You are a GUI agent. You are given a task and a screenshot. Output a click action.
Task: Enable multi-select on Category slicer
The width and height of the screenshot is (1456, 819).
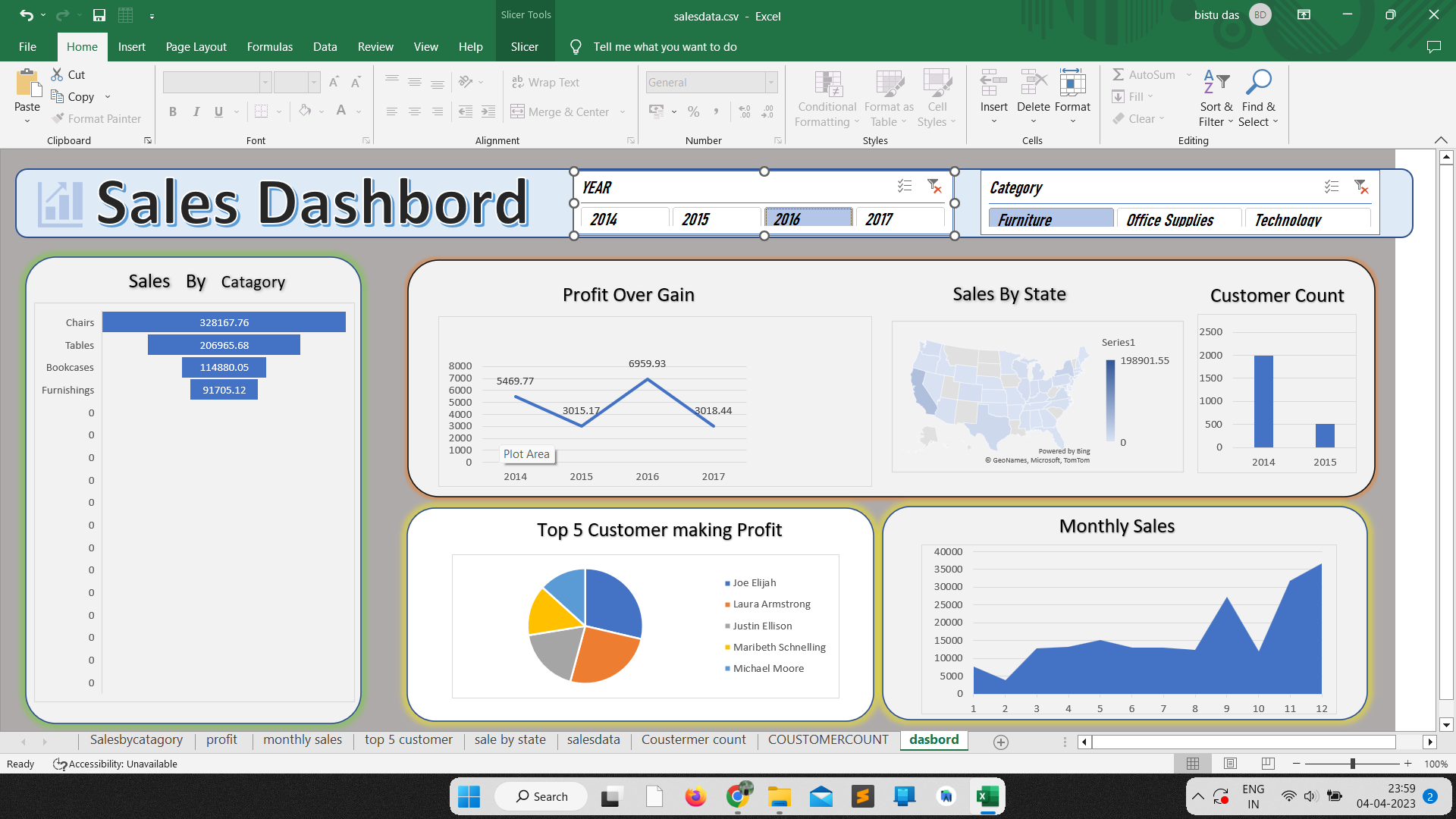[x=1332, y=187]
